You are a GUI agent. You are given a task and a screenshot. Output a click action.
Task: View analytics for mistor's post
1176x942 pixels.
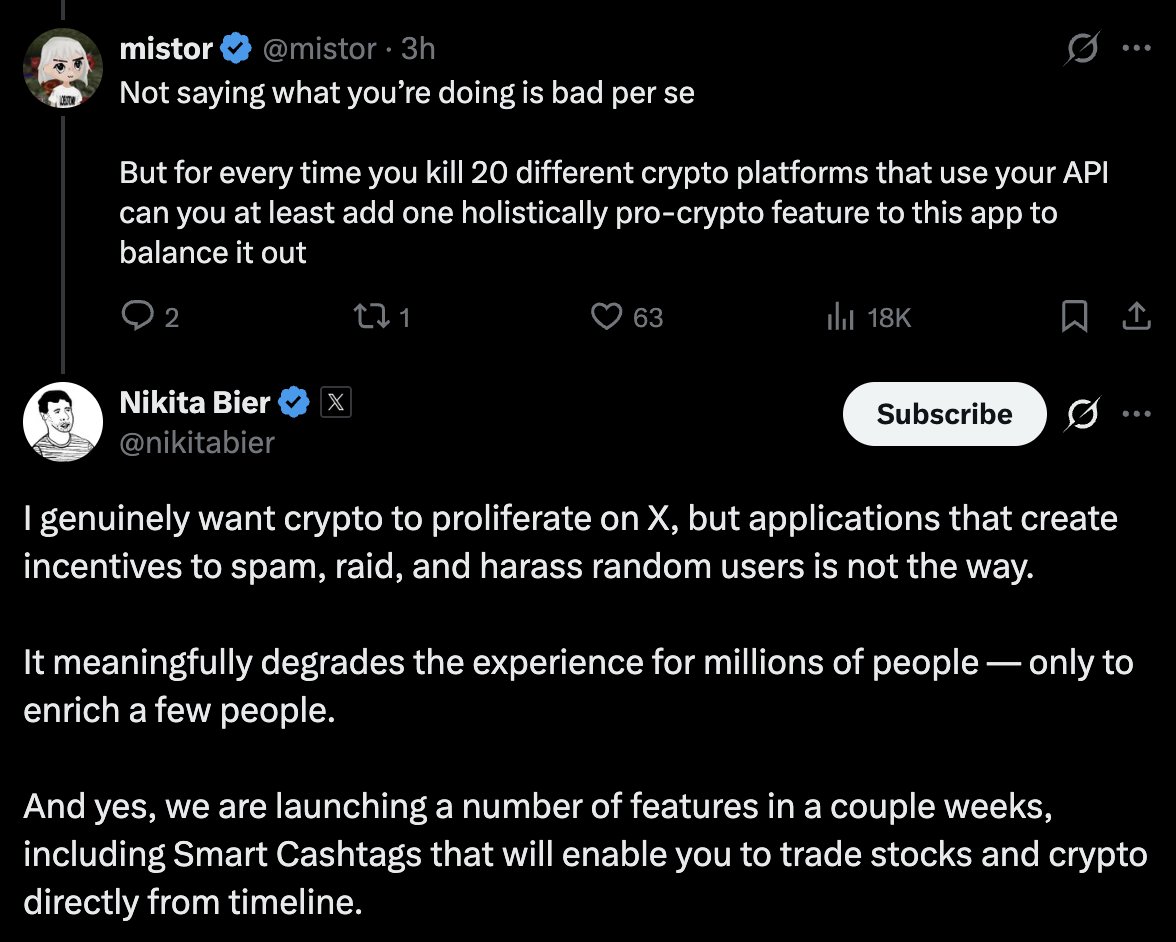point(839,317)
